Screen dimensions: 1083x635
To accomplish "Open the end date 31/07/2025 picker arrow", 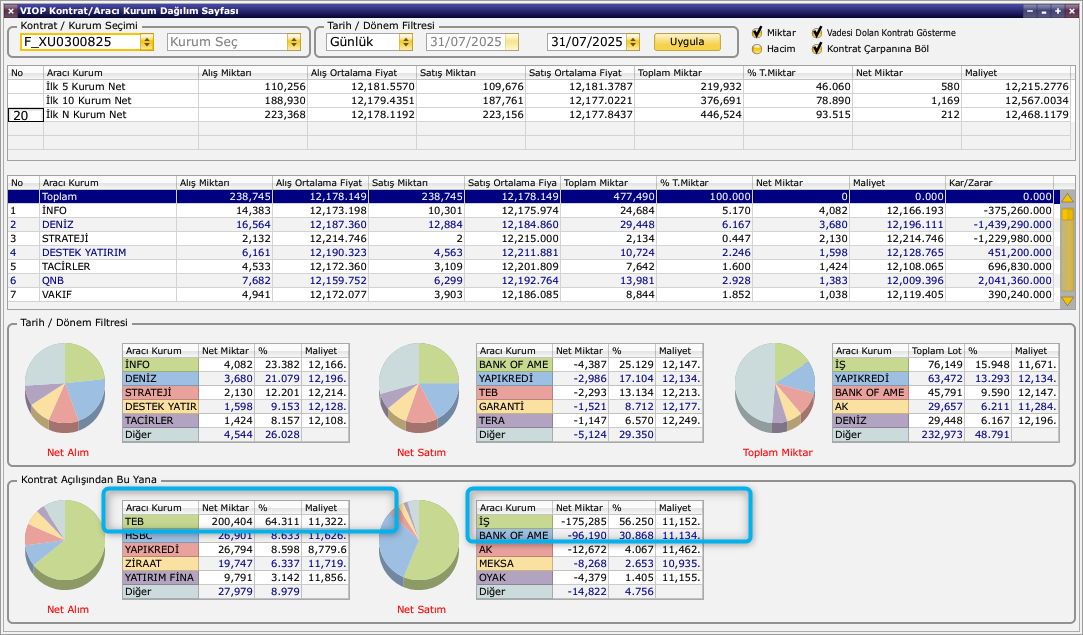I will tap(633, 42).
